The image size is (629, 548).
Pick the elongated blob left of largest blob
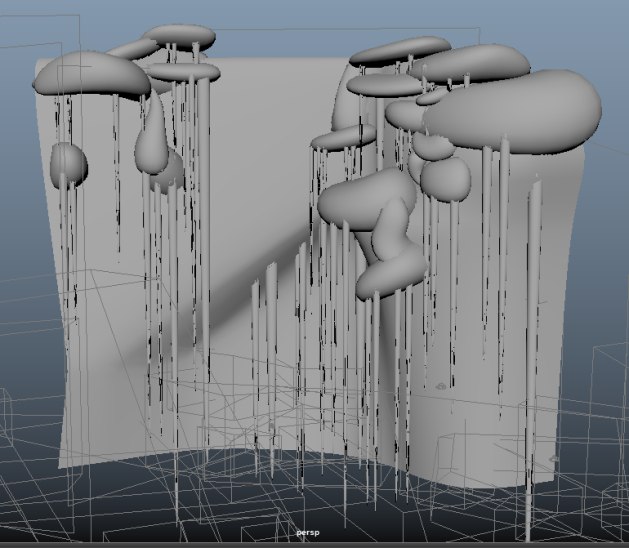(x=474, y=63)
